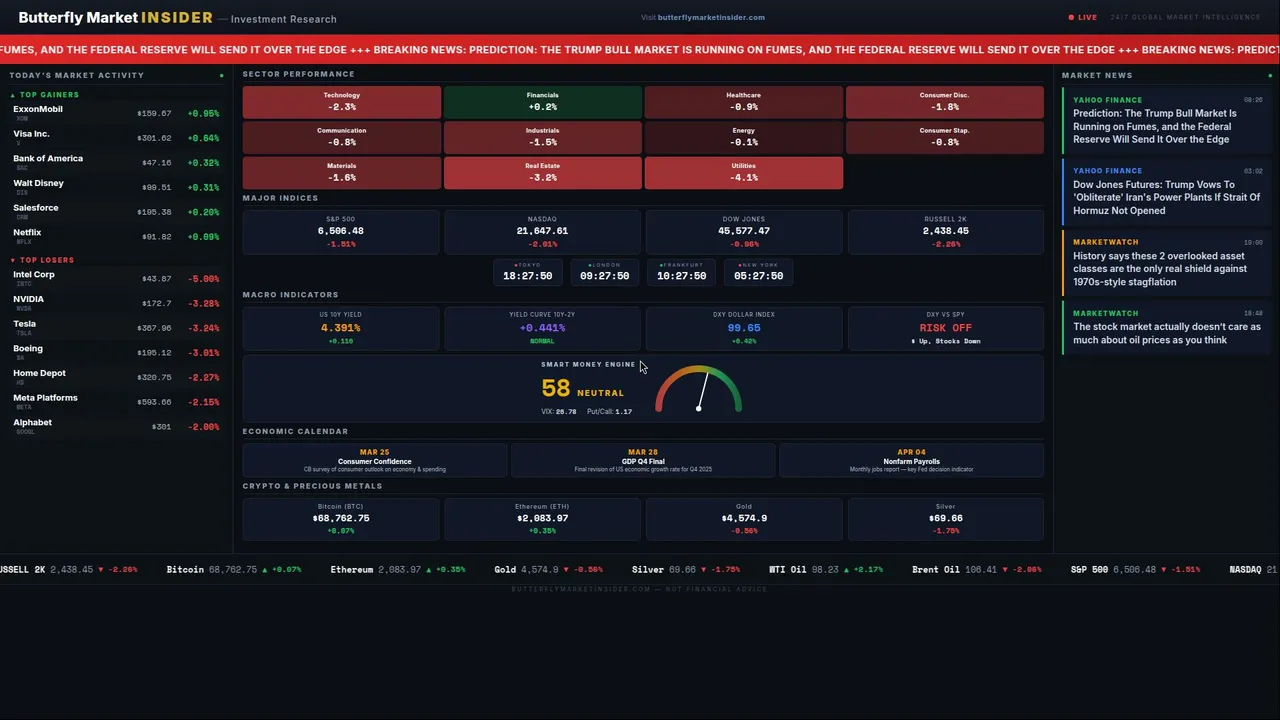The height and width of the screenshot is (720, 1280).
Task: Open the butterflymarketinsider.com link
Action: pyautogui.click(x=711, y=17)
